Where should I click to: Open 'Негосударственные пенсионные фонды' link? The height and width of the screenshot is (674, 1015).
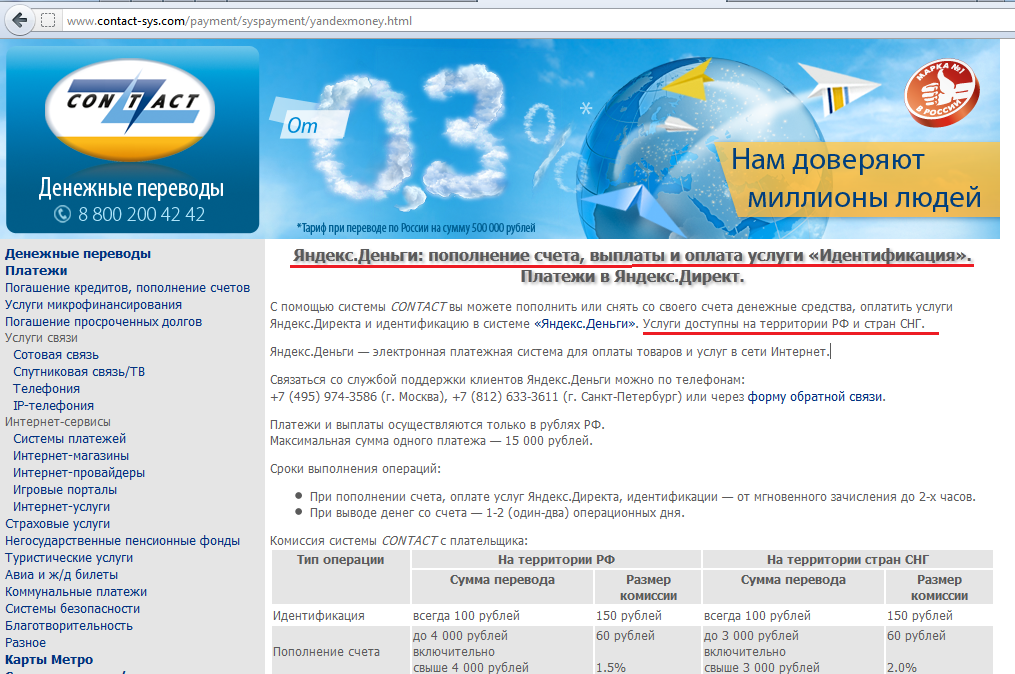[122, 541]
